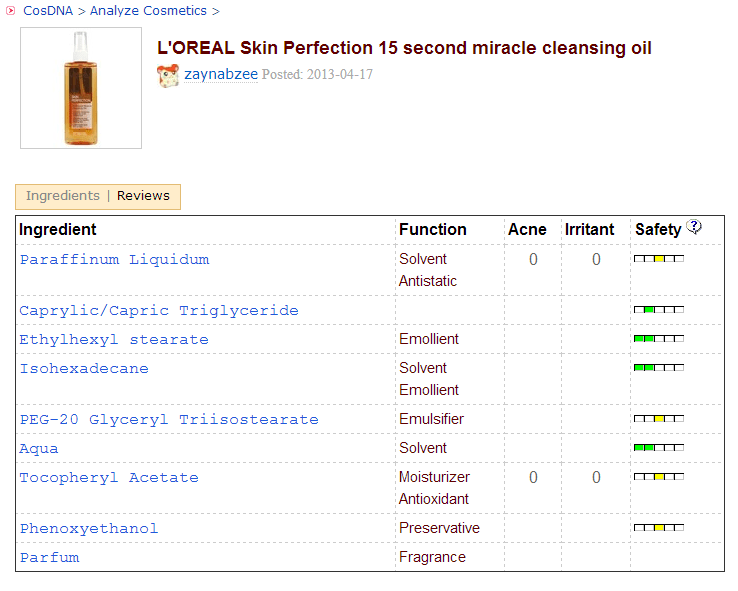Click the zaynabzee hamster avatar icon
The image size is (738, 591).
coord(168,75)
